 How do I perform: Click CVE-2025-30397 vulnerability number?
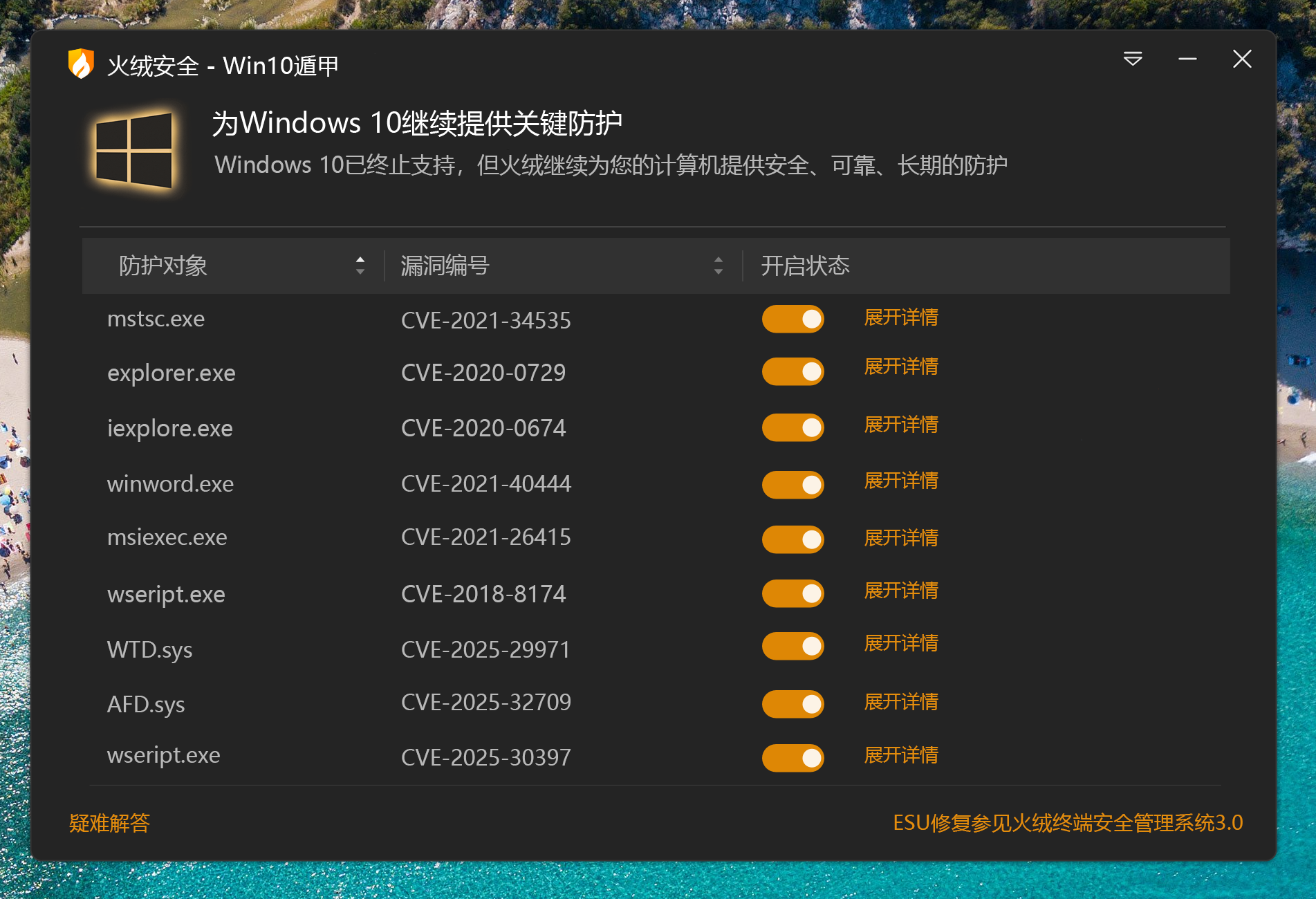coord(486,757)
